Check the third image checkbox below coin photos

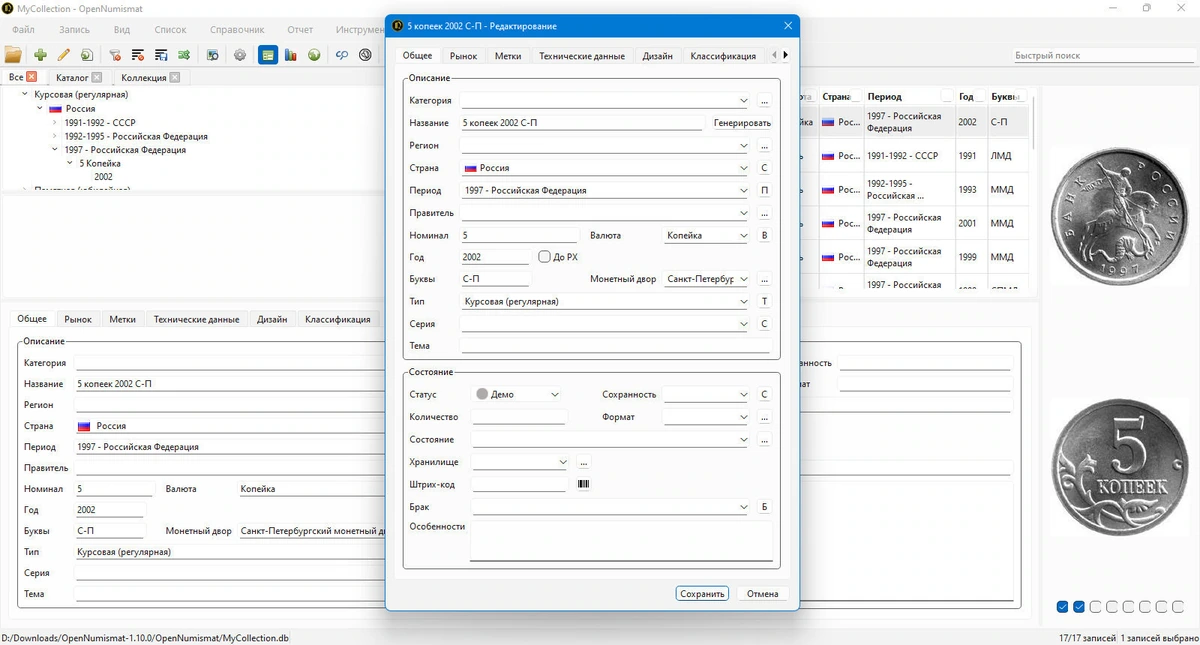coord(1095,606)
